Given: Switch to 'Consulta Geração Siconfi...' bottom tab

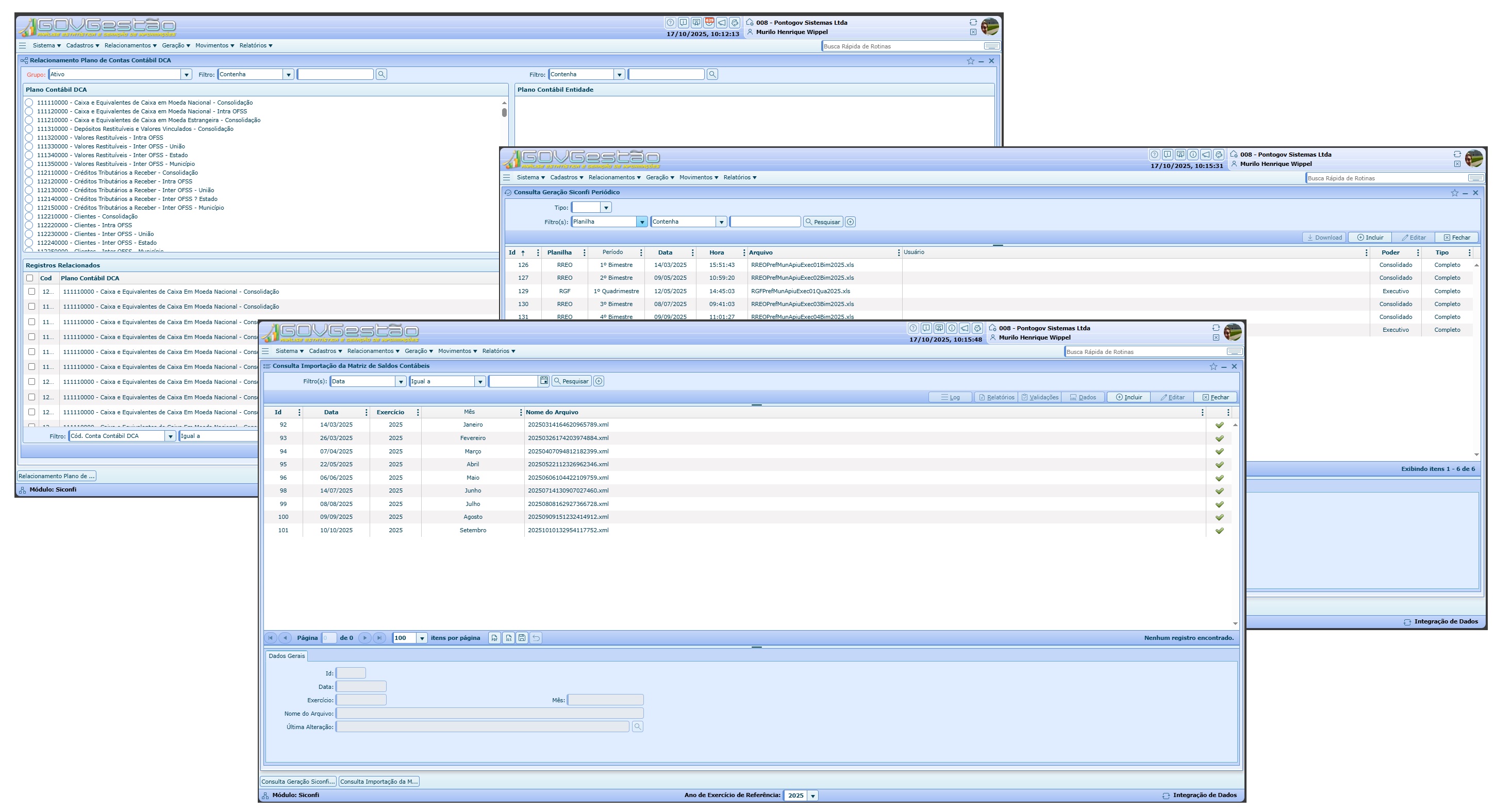Looking at the screenshot, I should pyautogui.click(x=298, y=782).
